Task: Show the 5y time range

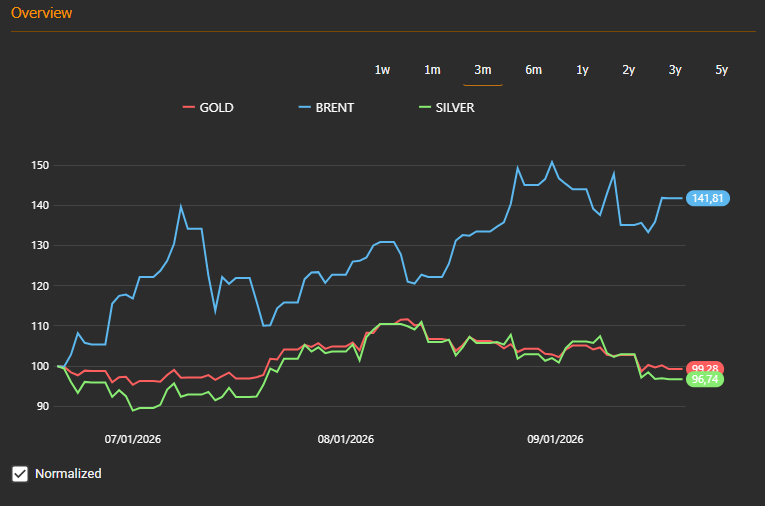Action: 722,70
